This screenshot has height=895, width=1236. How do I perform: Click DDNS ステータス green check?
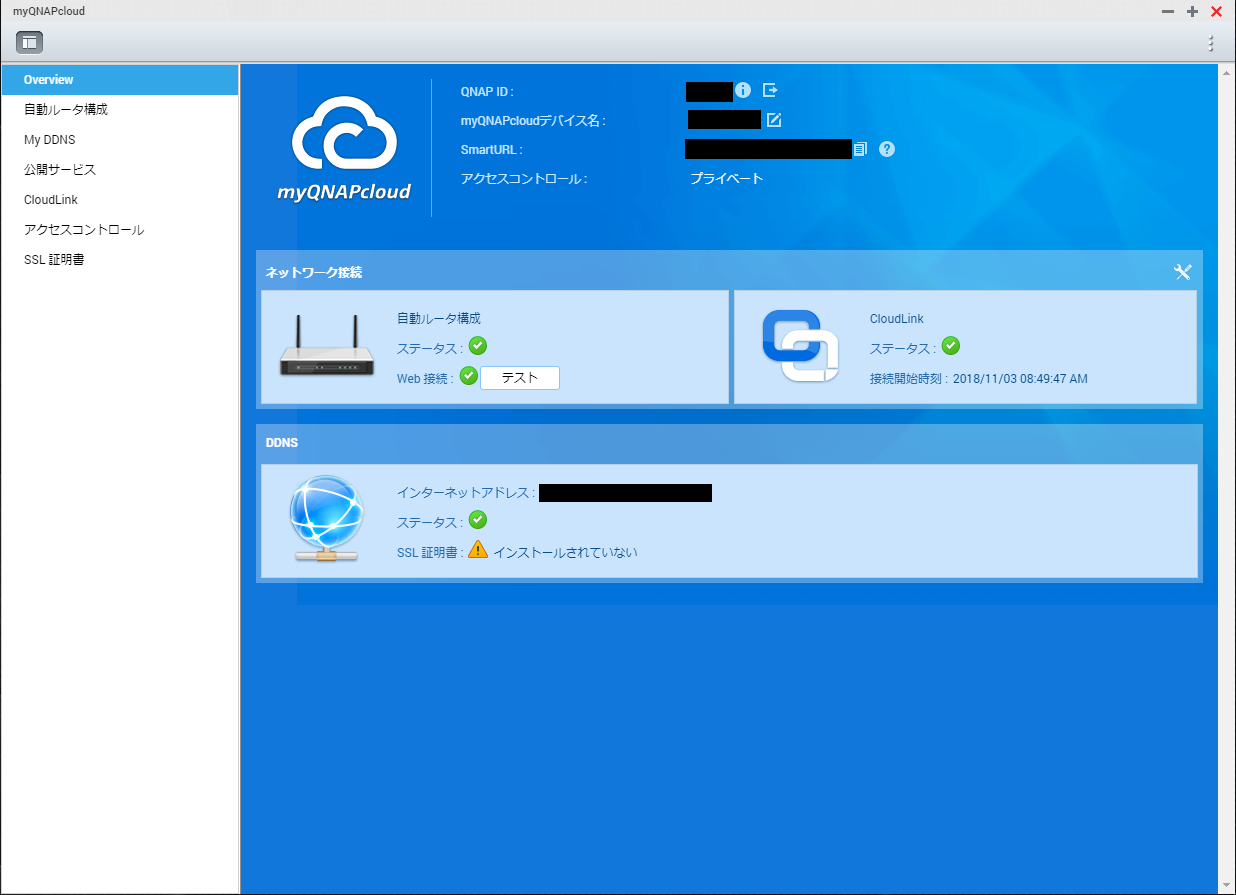(x=478, y=520)
